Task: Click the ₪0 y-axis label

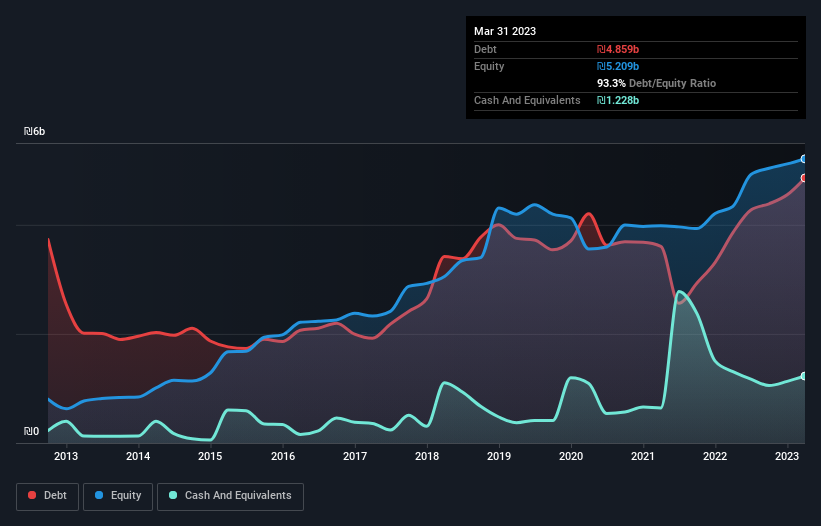Action: [x=31, y=431]
